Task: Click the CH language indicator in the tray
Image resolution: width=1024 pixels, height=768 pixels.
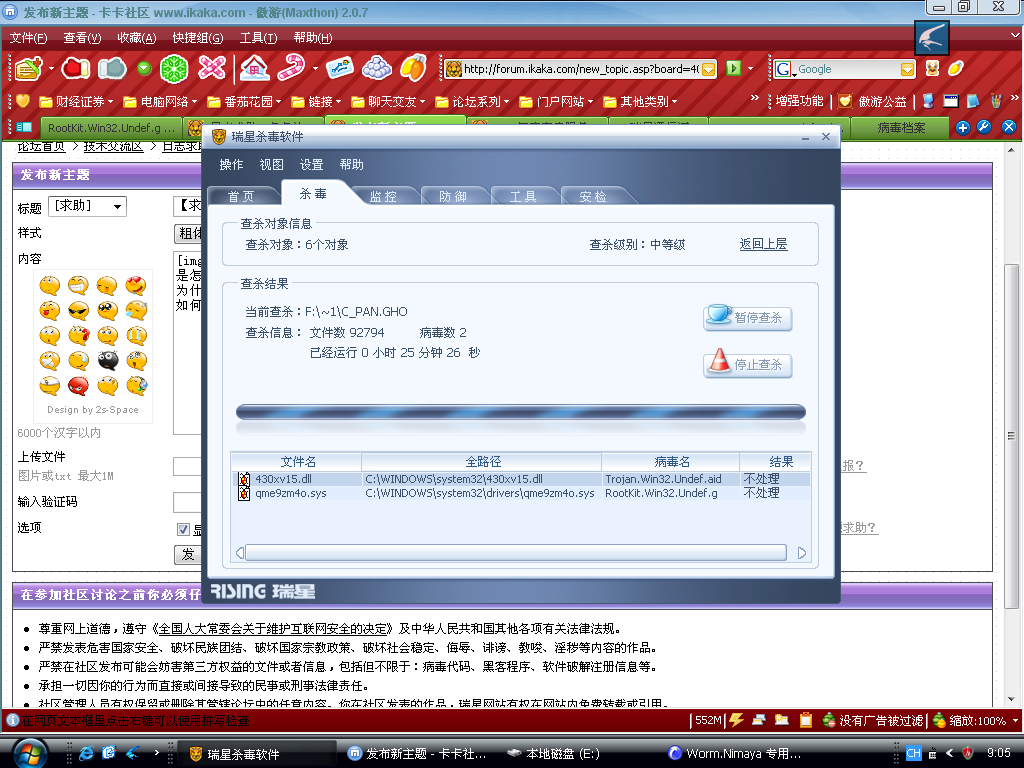Action: point(913,753)
